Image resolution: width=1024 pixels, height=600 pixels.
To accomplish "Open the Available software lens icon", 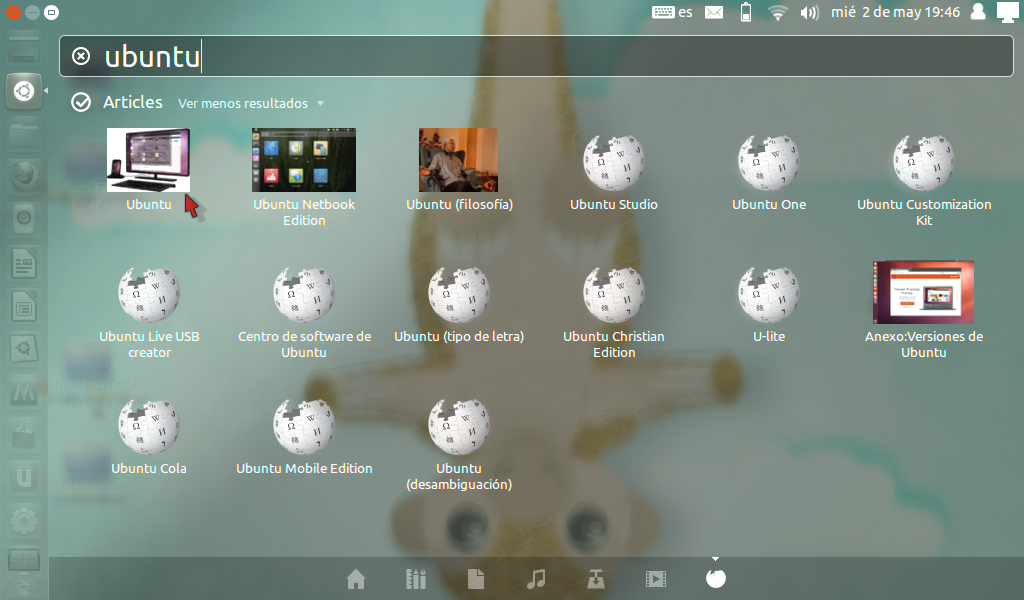I will [x=595, y=578].
